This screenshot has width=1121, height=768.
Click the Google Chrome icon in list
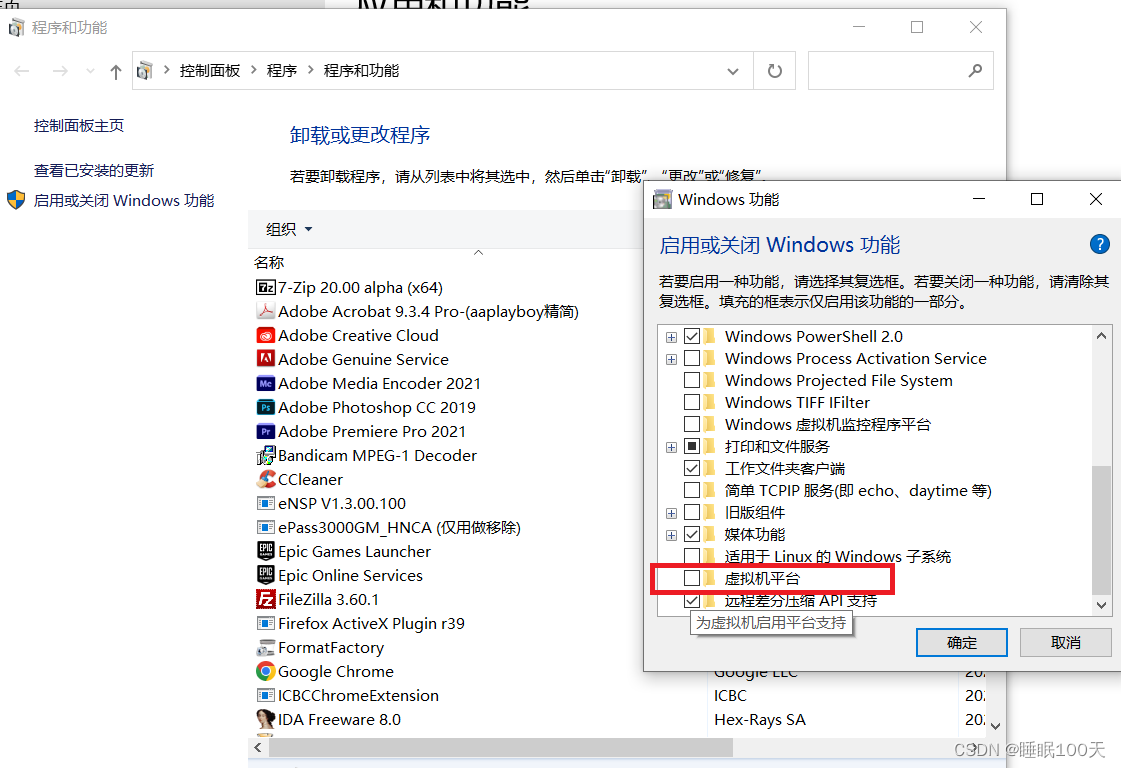pos(265,671)
